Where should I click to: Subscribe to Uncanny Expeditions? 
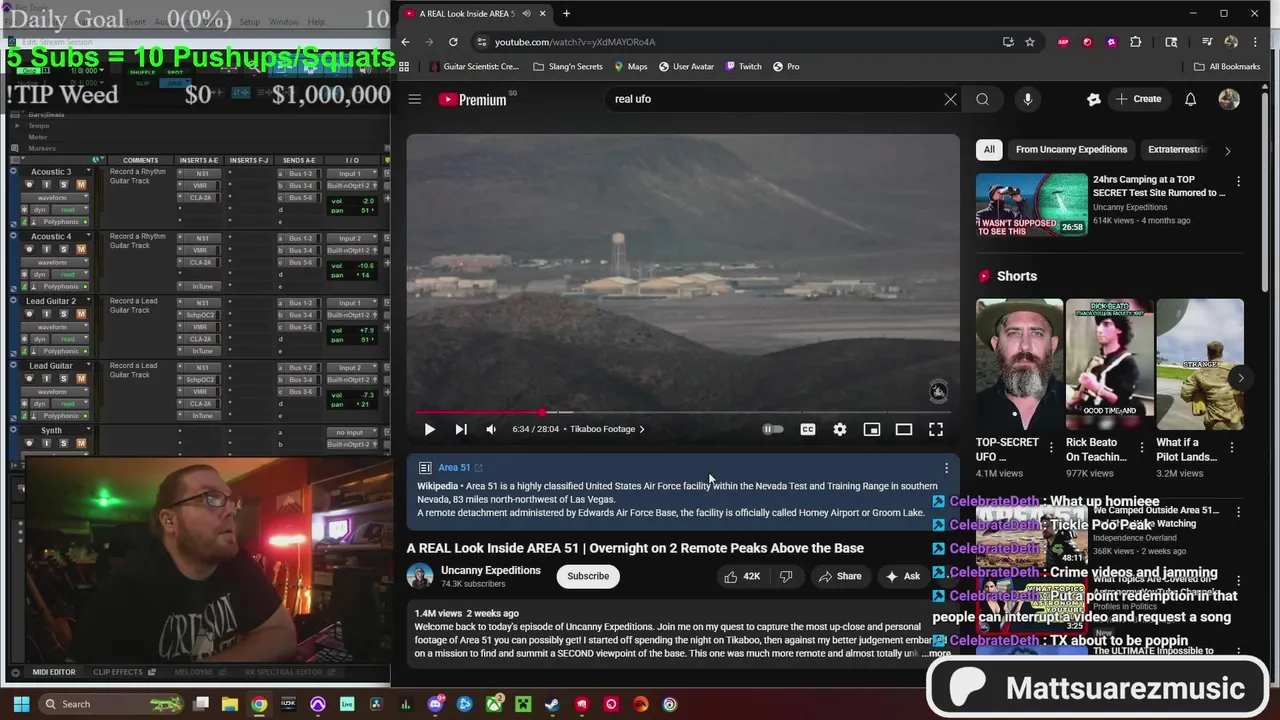coord(588,576)
